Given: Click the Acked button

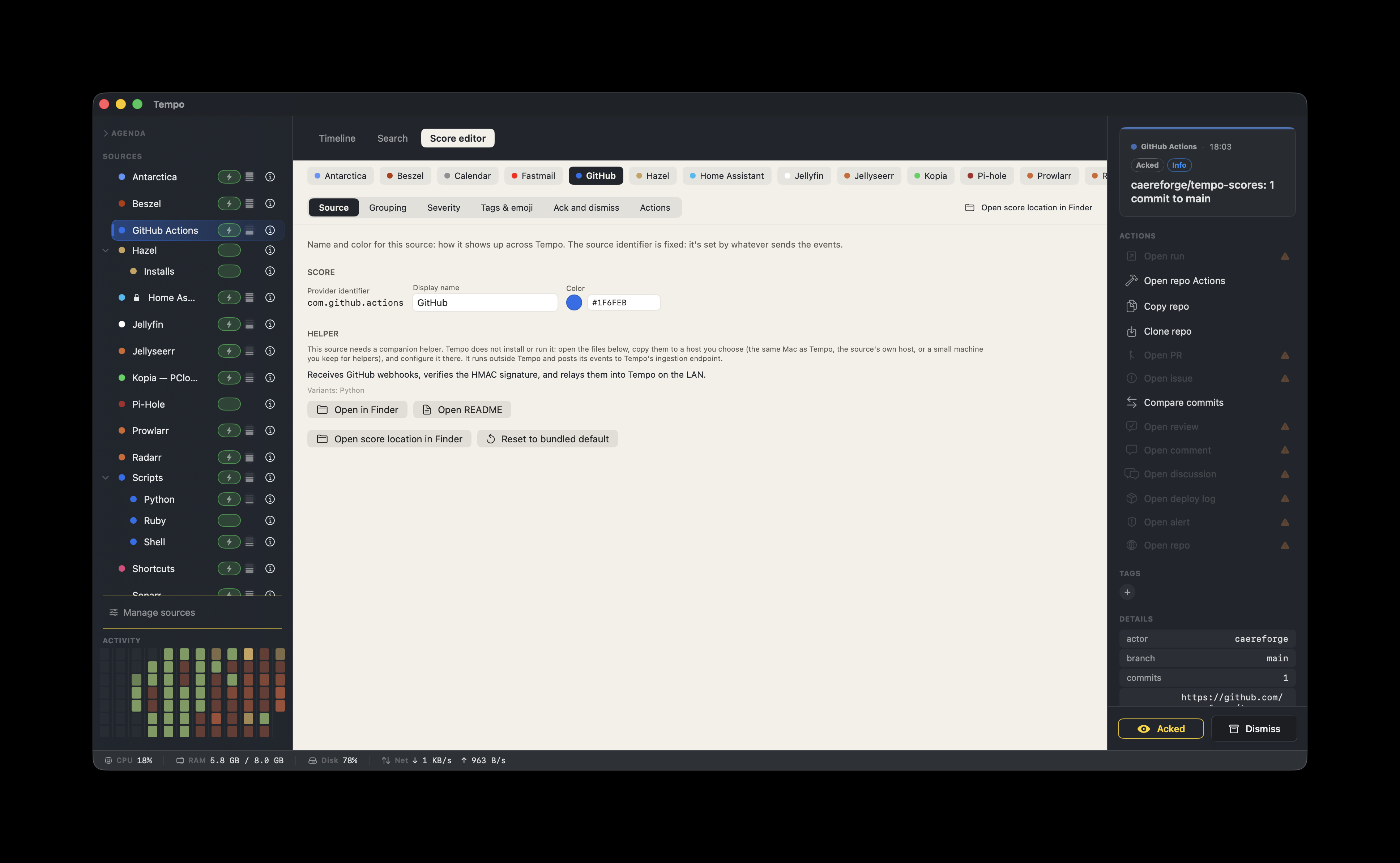Looking at the screenshot, I should point(1160,729).
